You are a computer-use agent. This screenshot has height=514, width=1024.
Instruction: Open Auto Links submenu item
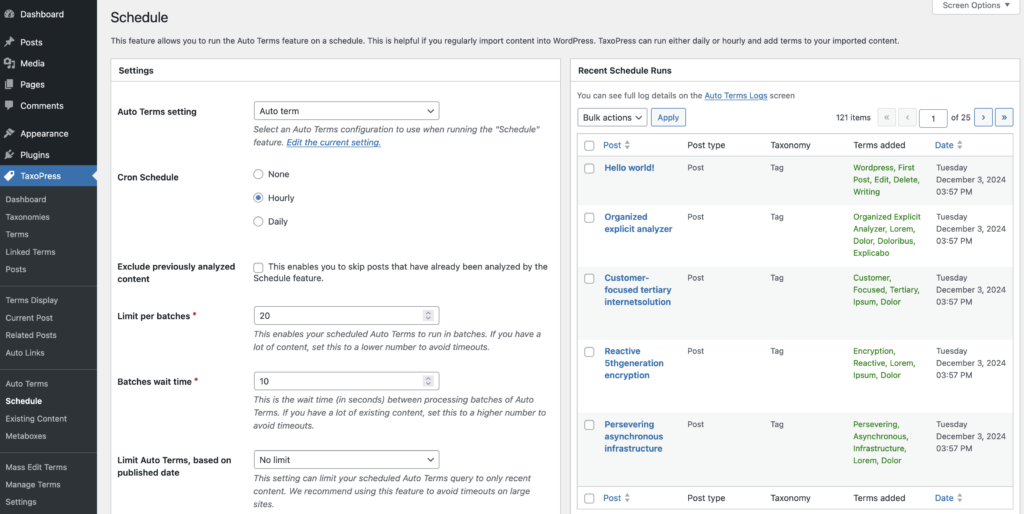click(25, 353)
